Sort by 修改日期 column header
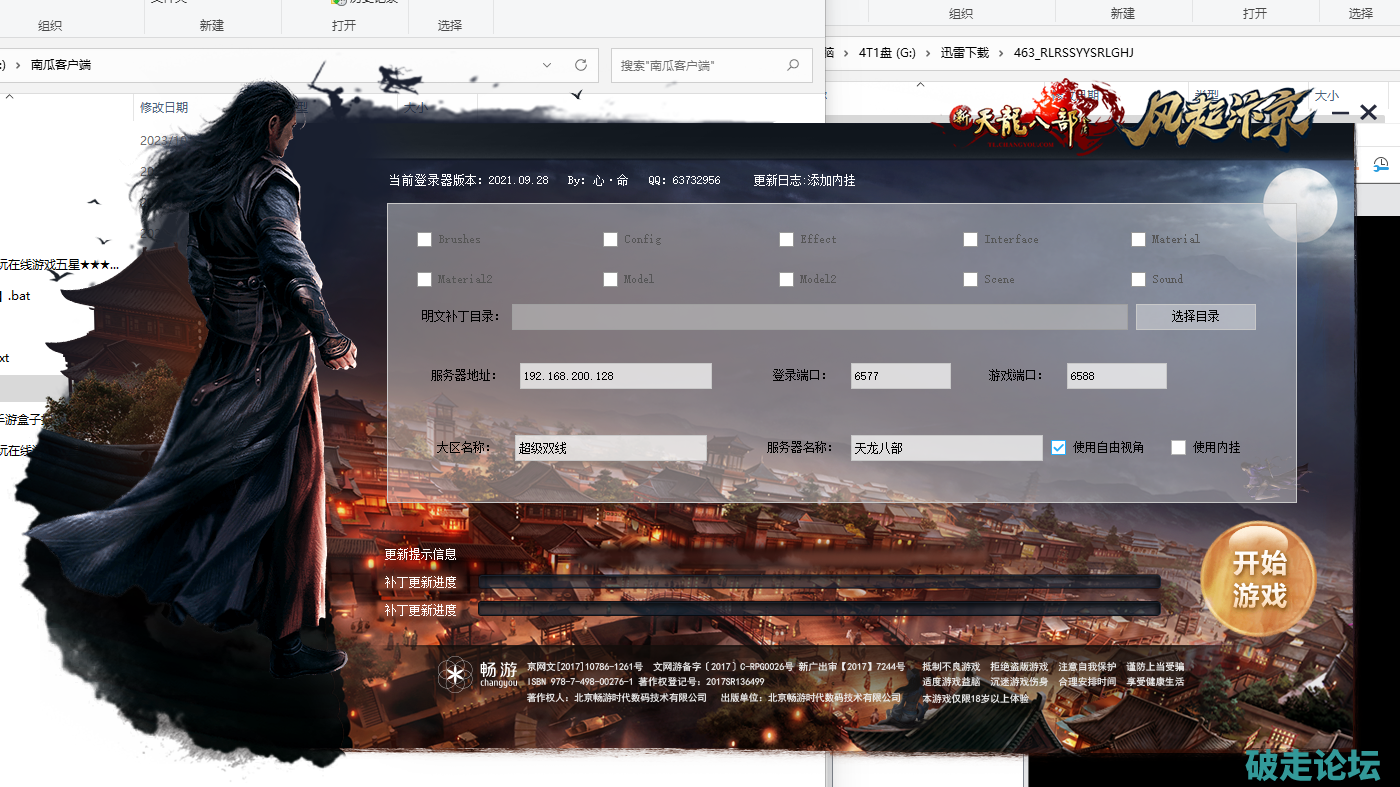1400x787 pixels. coord(164,107)
